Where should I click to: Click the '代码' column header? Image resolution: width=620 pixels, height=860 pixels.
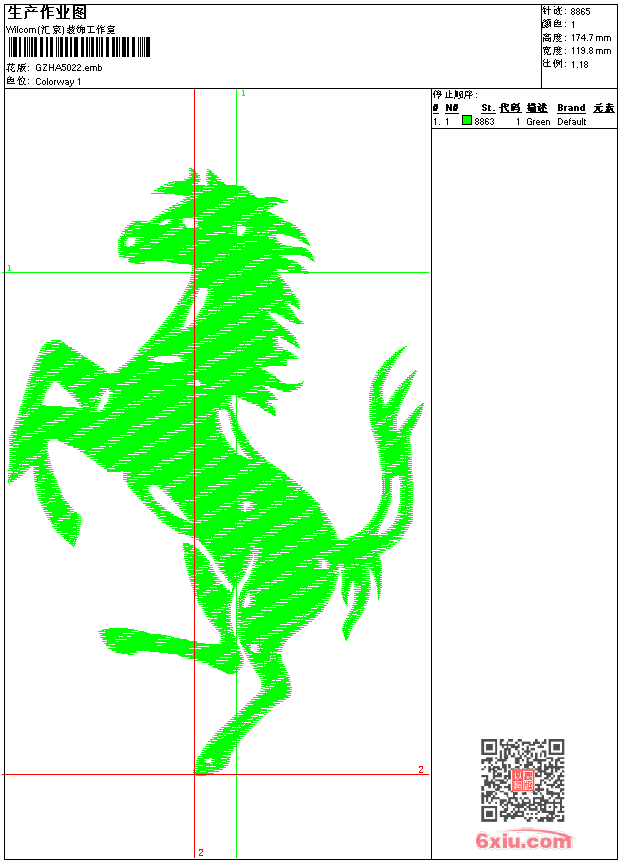[510, 108]
